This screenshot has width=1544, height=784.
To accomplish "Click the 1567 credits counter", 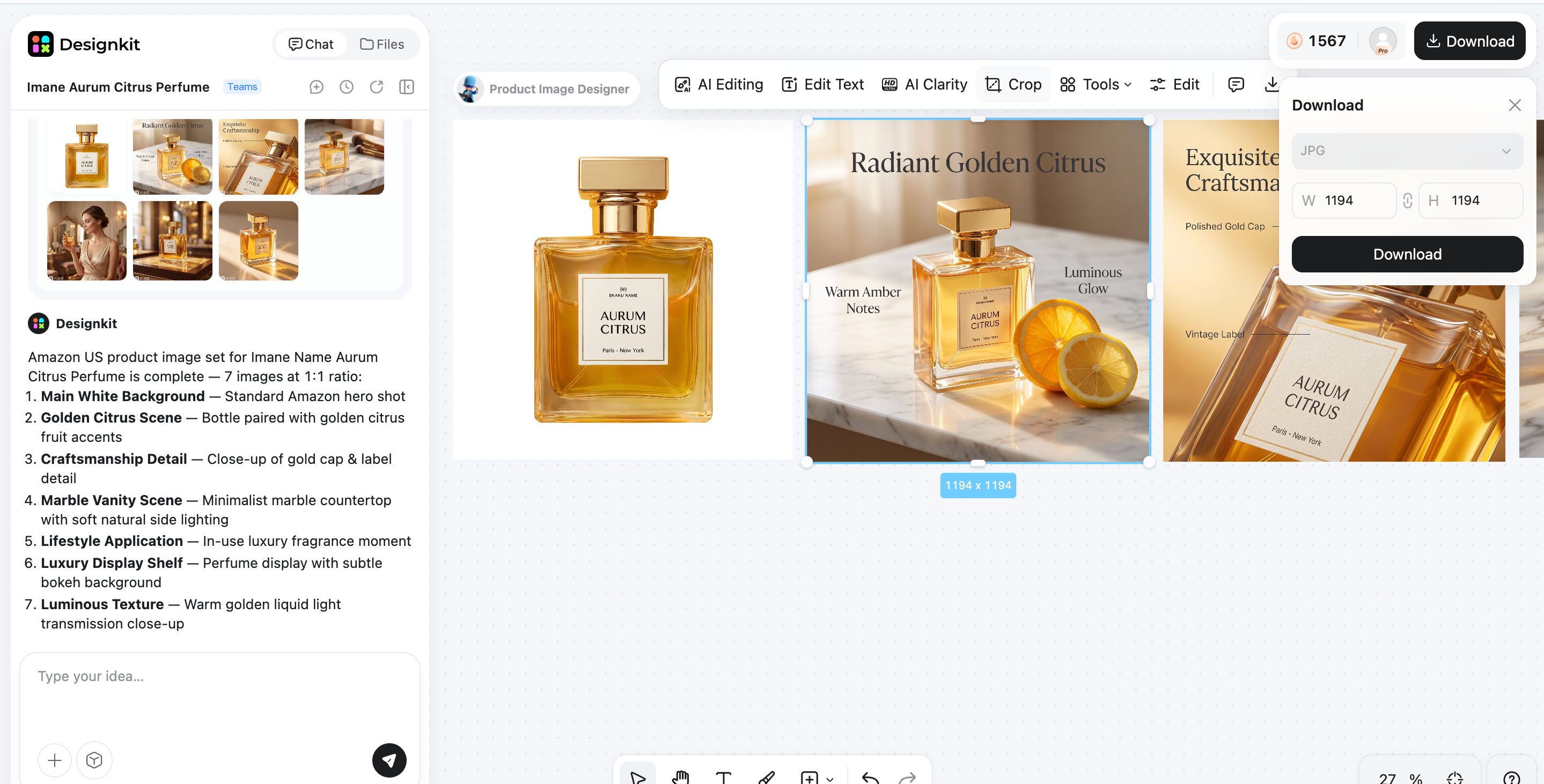I will [1318, 41].
